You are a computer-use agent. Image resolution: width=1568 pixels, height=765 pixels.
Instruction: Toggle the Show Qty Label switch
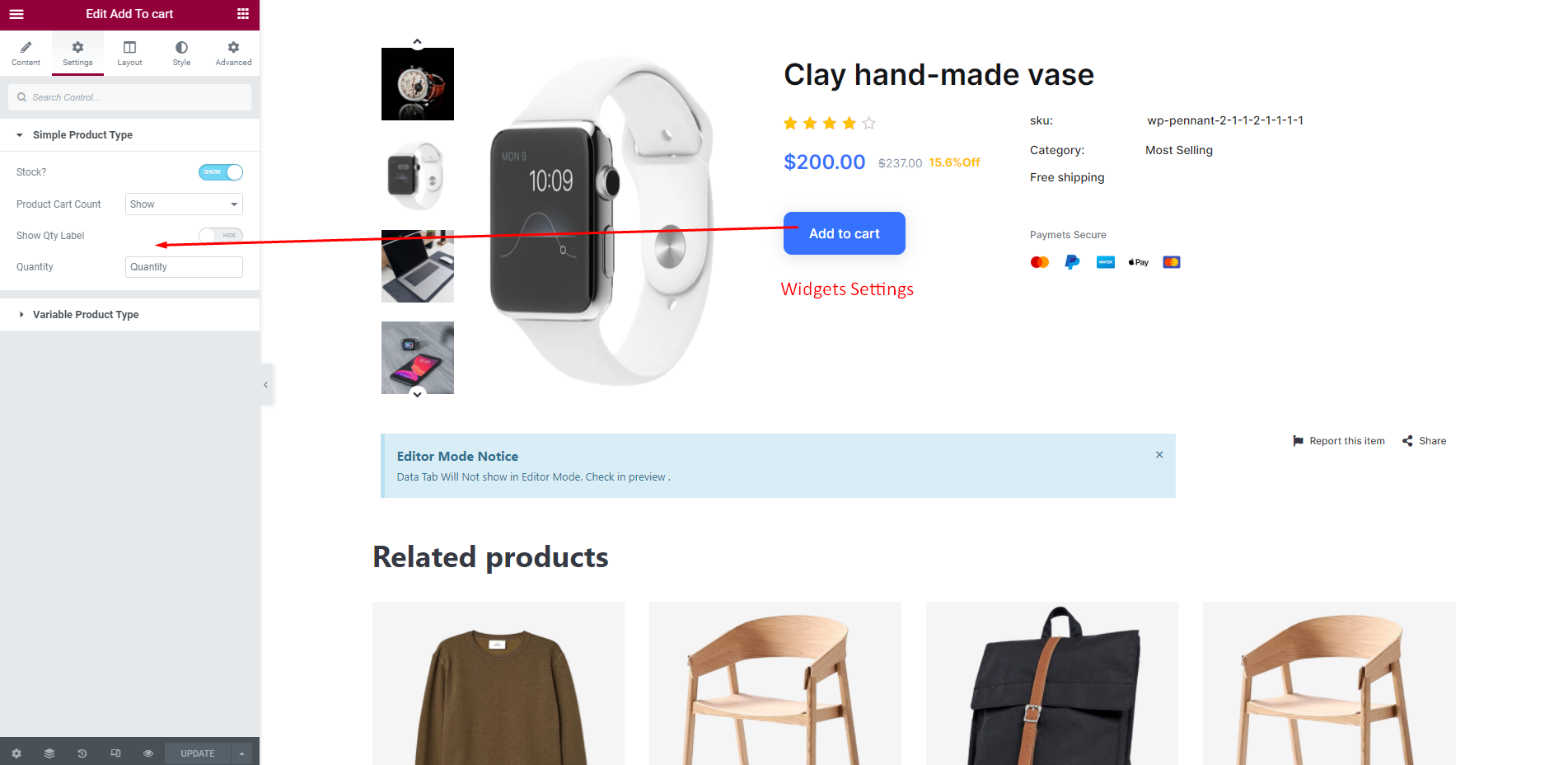221,236
